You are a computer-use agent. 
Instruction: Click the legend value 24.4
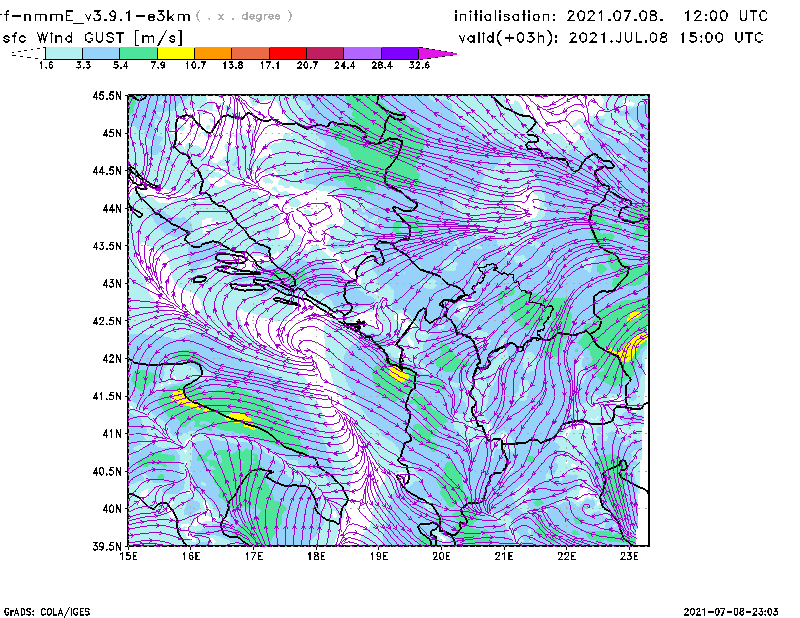[344, 65]
